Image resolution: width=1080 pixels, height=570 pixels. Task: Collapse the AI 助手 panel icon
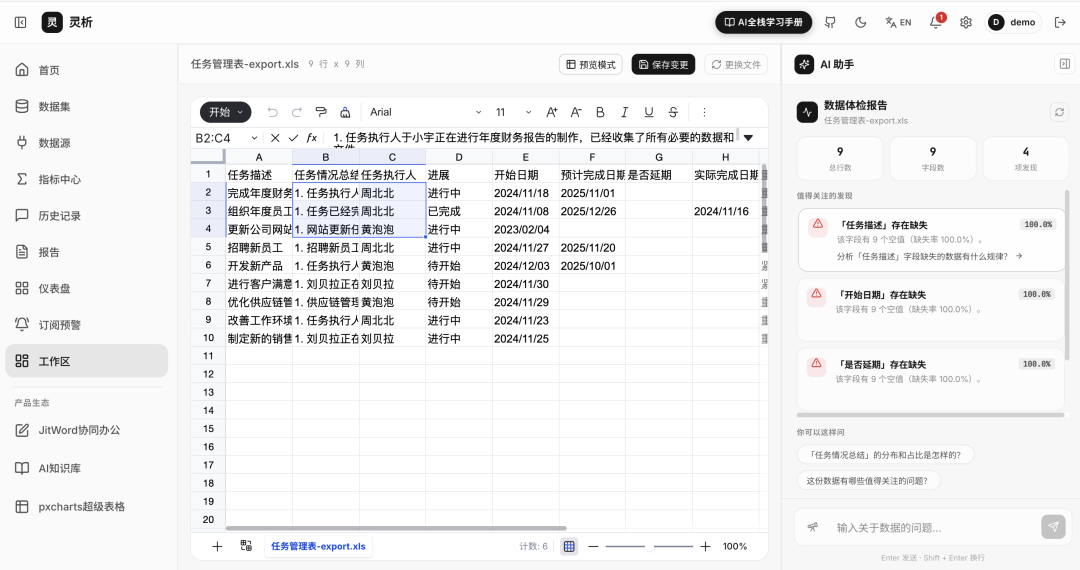coord(1065,64)
